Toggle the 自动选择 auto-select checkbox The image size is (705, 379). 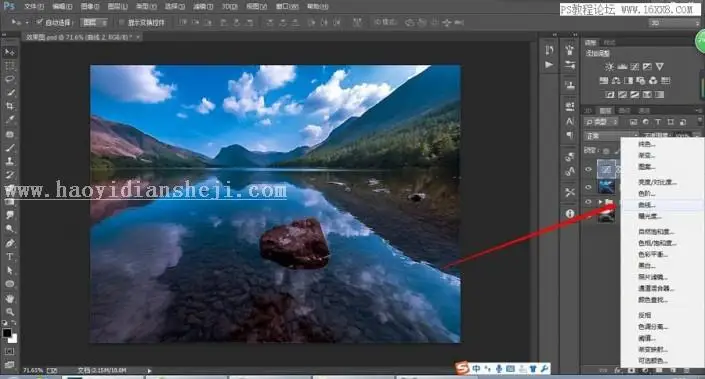40,22
